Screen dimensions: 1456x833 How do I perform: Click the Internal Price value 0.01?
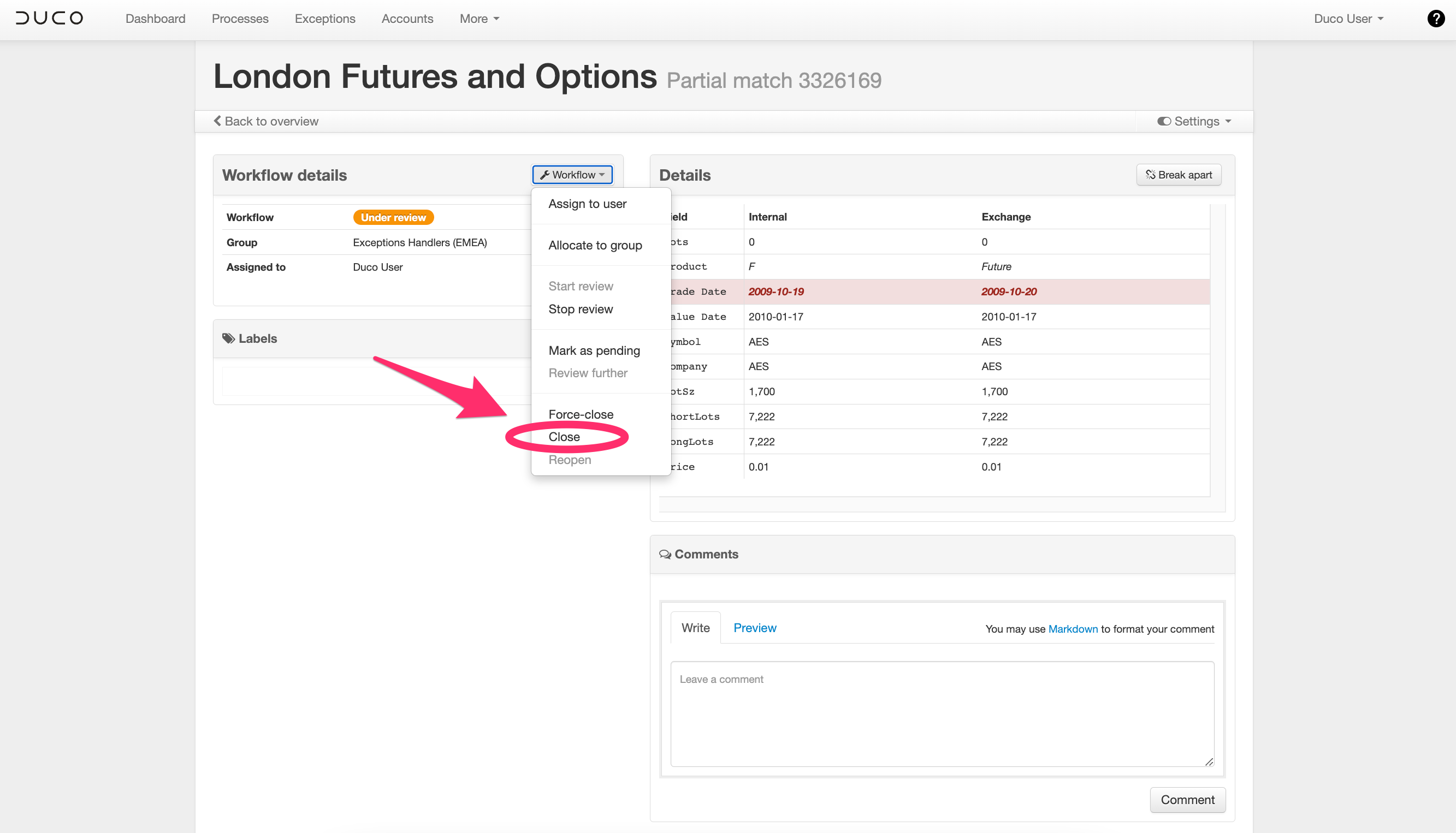point(759,467)
